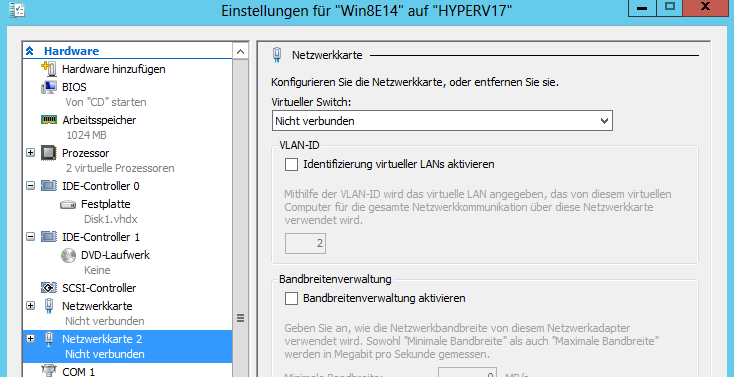The height and width of the screenshot is (377, 734).
Task: Select the first Netzwerkkarte entry
Action: click(x=97, y=306)
